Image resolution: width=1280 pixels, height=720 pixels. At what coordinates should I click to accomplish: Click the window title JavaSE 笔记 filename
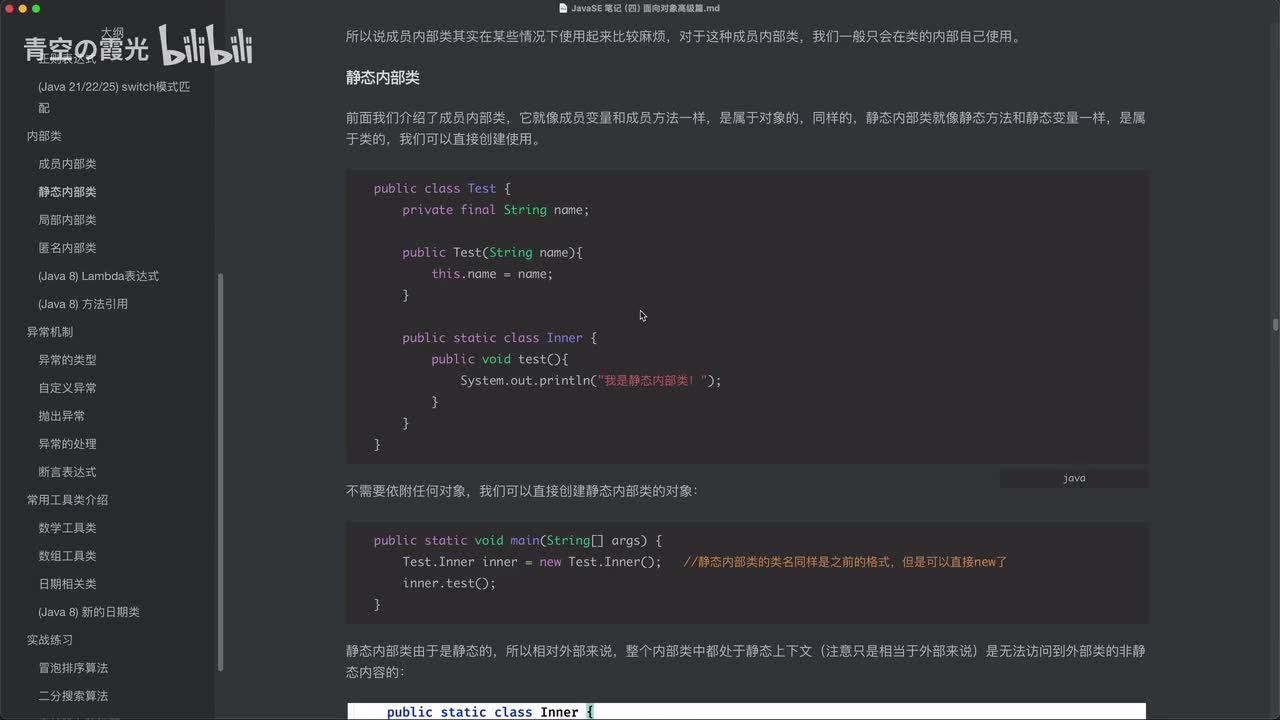pos(645,8)
